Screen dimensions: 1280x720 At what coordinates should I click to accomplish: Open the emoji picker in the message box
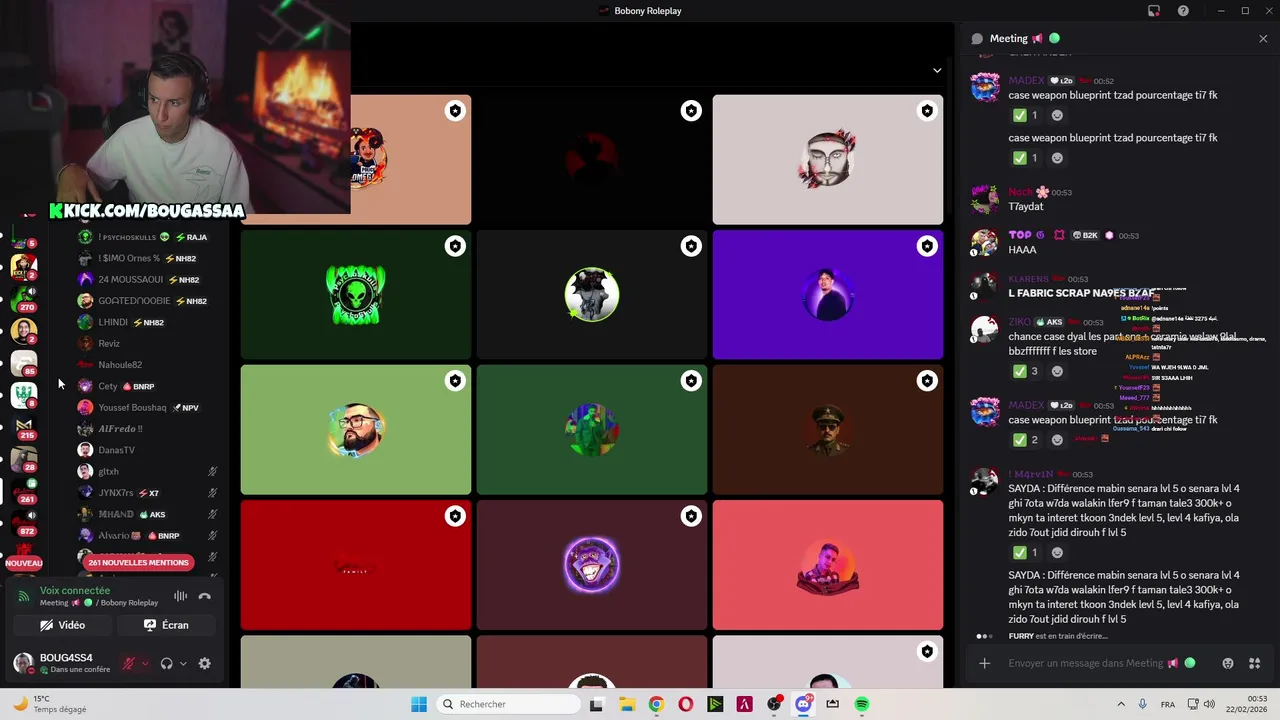pyautogui.click(x=1228, y=663)
